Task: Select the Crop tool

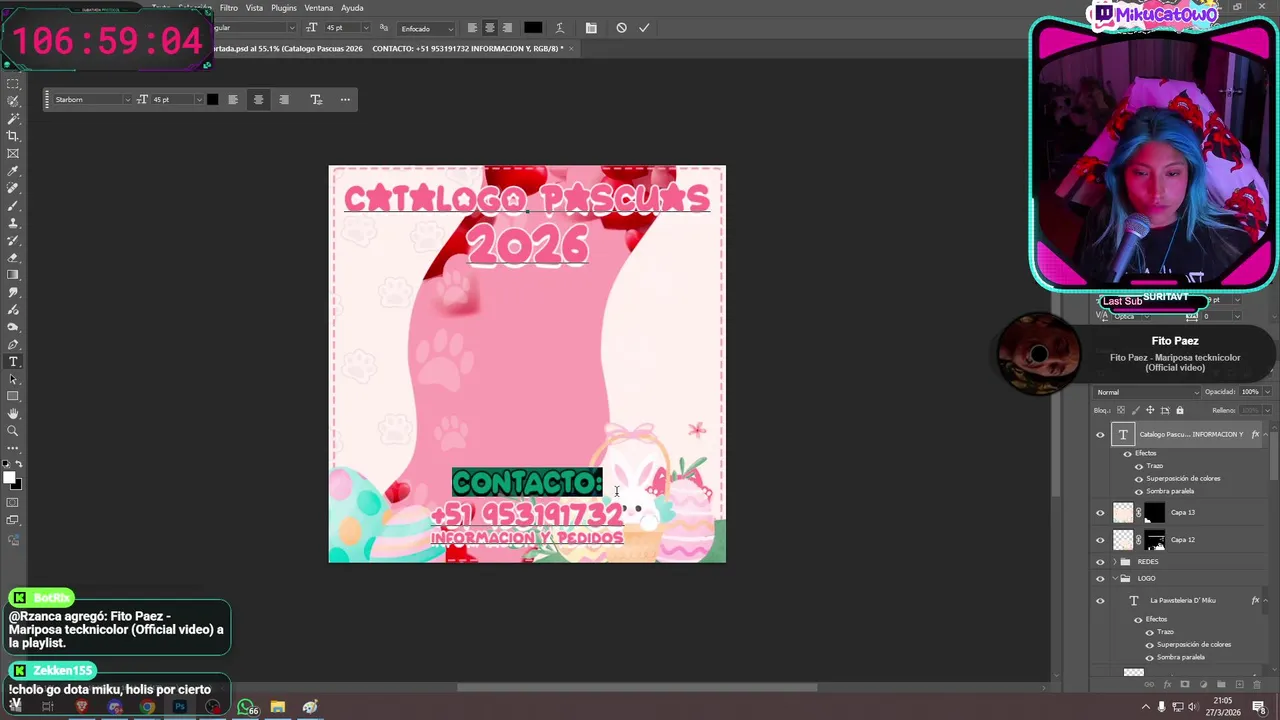Action: click(13, 136)
